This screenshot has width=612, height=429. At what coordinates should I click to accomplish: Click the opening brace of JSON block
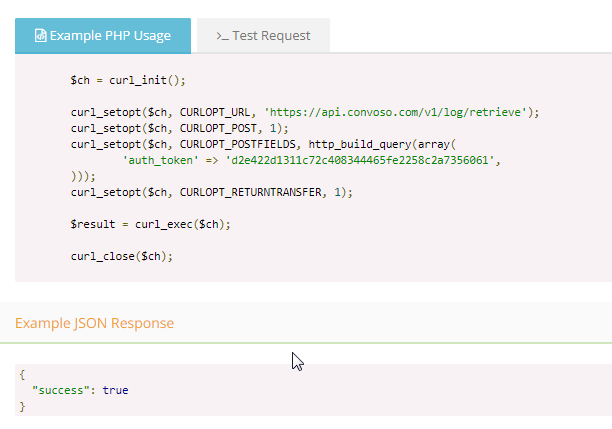[x=22, y=375]
